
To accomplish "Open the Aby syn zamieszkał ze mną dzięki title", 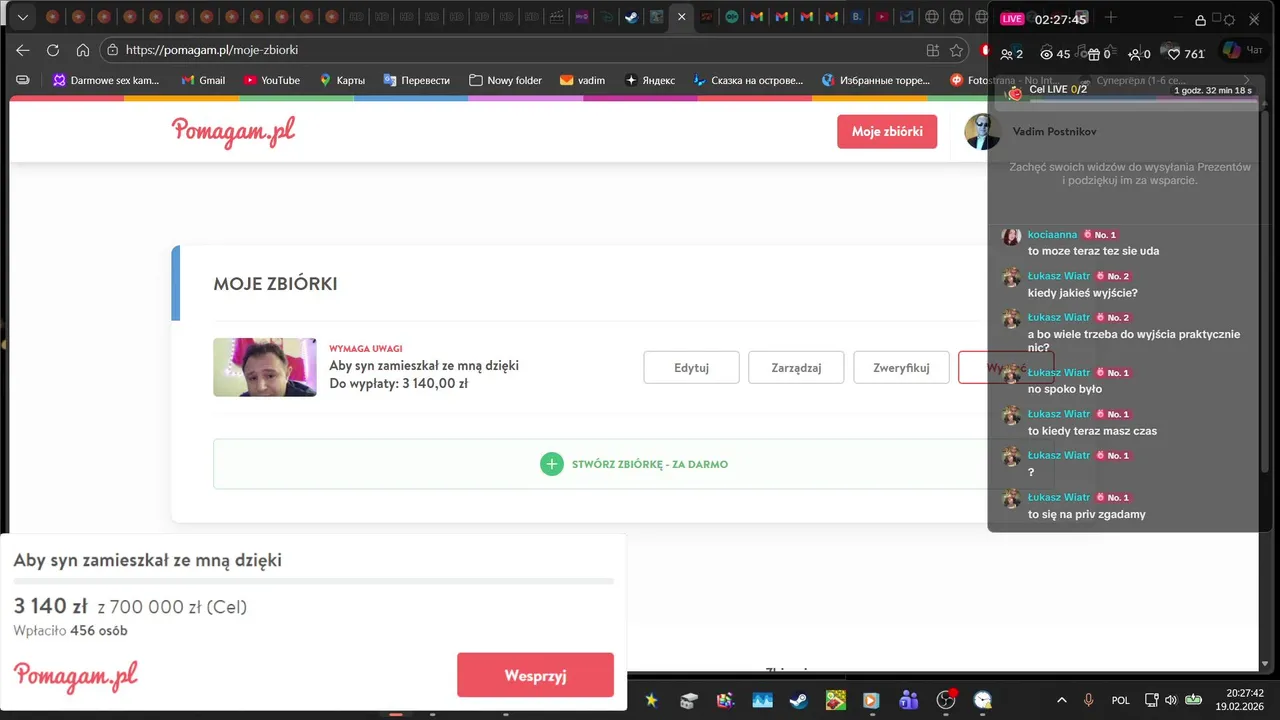I will point(424,366).
